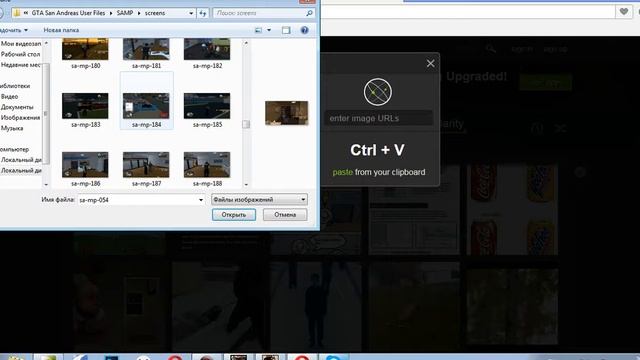Open the view options dropdown arrow
The image size is (640, 360).
[269, 30]
